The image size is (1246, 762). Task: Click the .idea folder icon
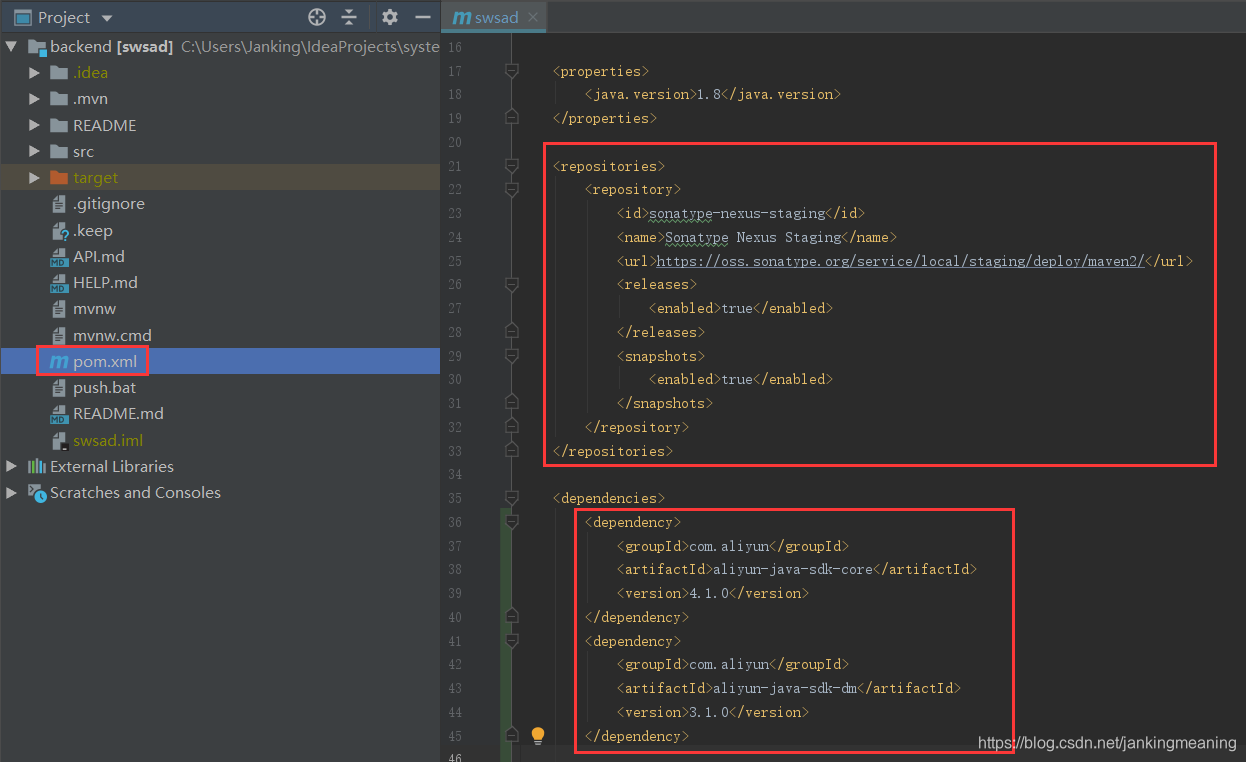point(59,72)
